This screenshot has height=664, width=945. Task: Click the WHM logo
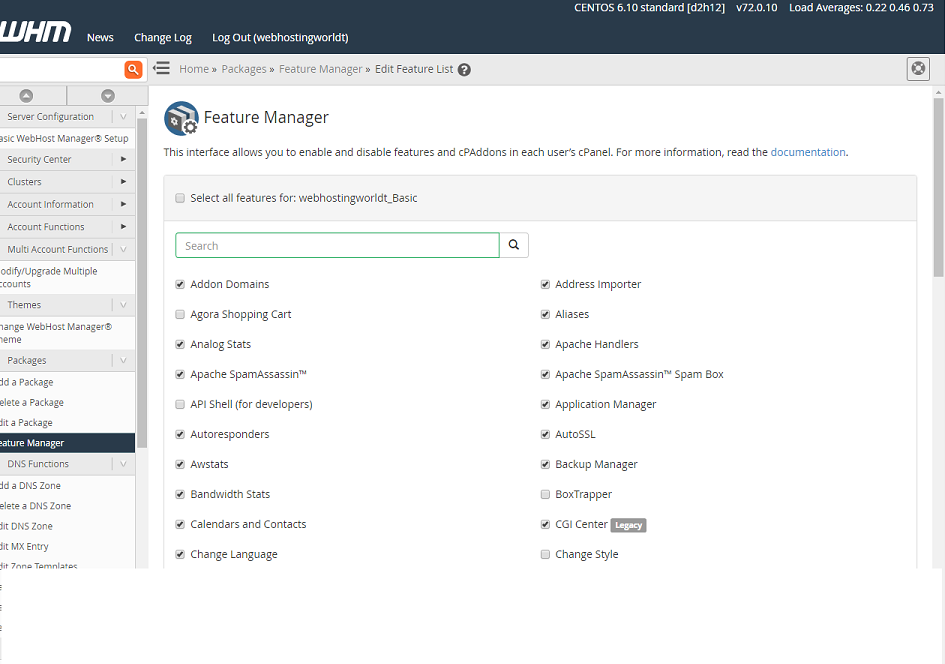pos(35,33)
